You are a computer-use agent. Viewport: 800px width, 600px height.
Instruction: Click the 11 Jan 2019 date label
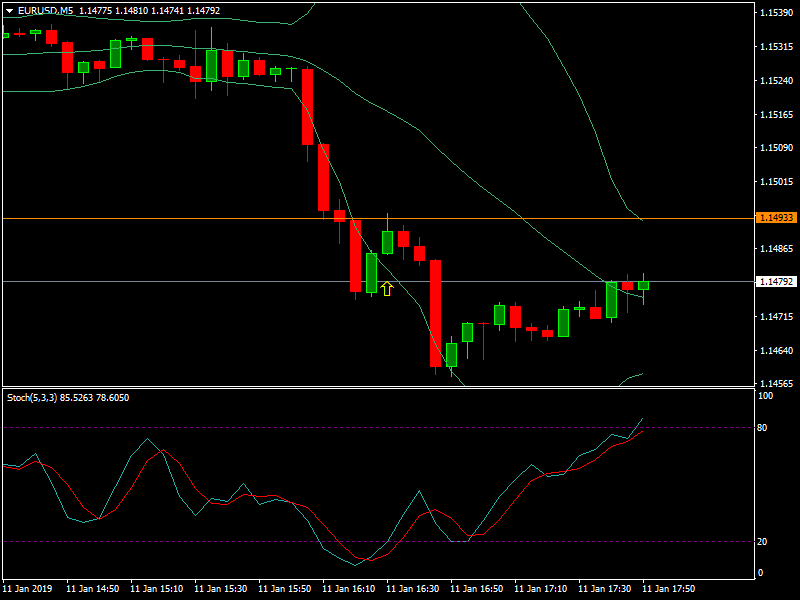click(28, 589)
